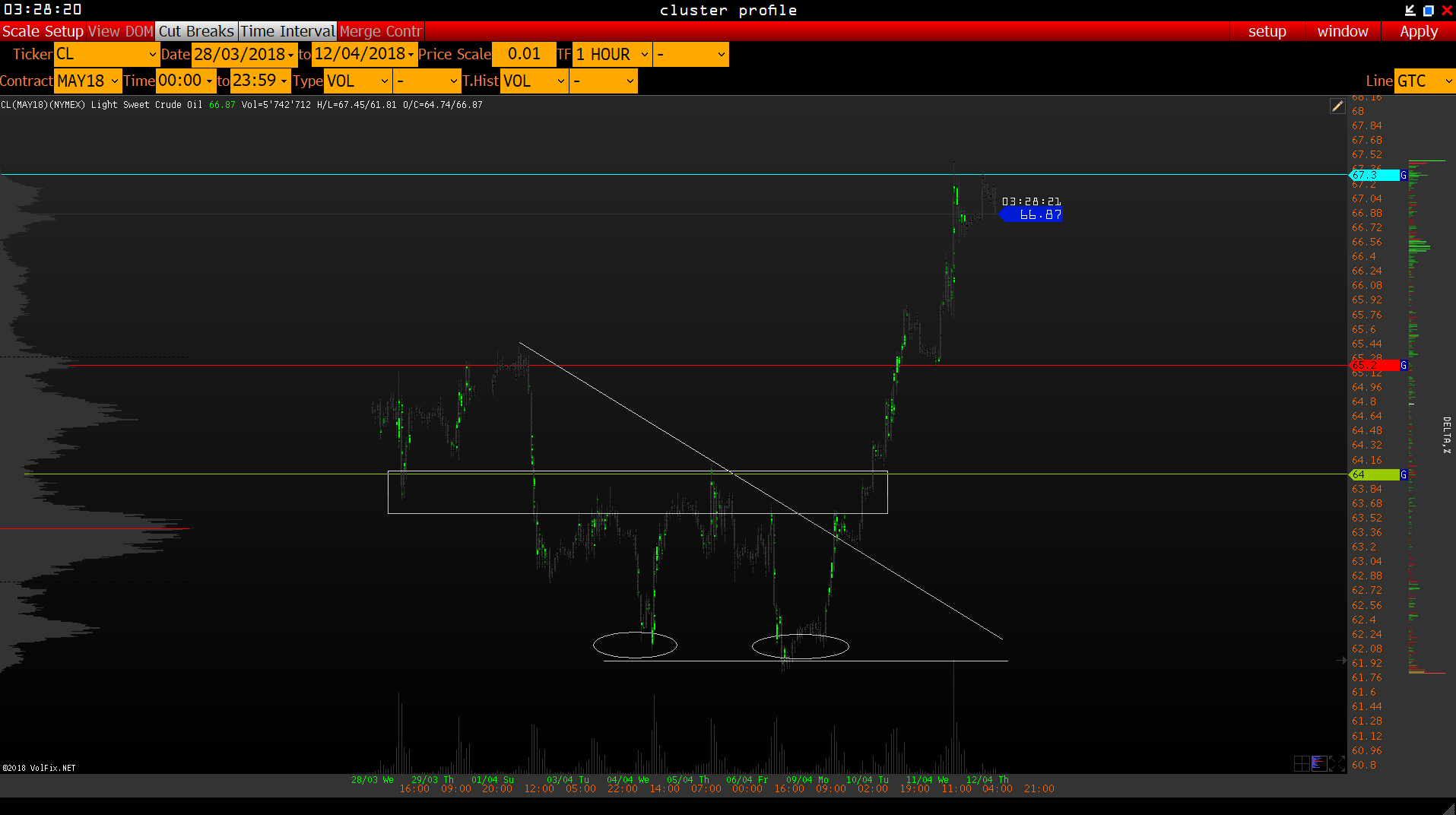Select the red 65.2 price level tag
The image size is (1456, 815).
point(1374,366)
